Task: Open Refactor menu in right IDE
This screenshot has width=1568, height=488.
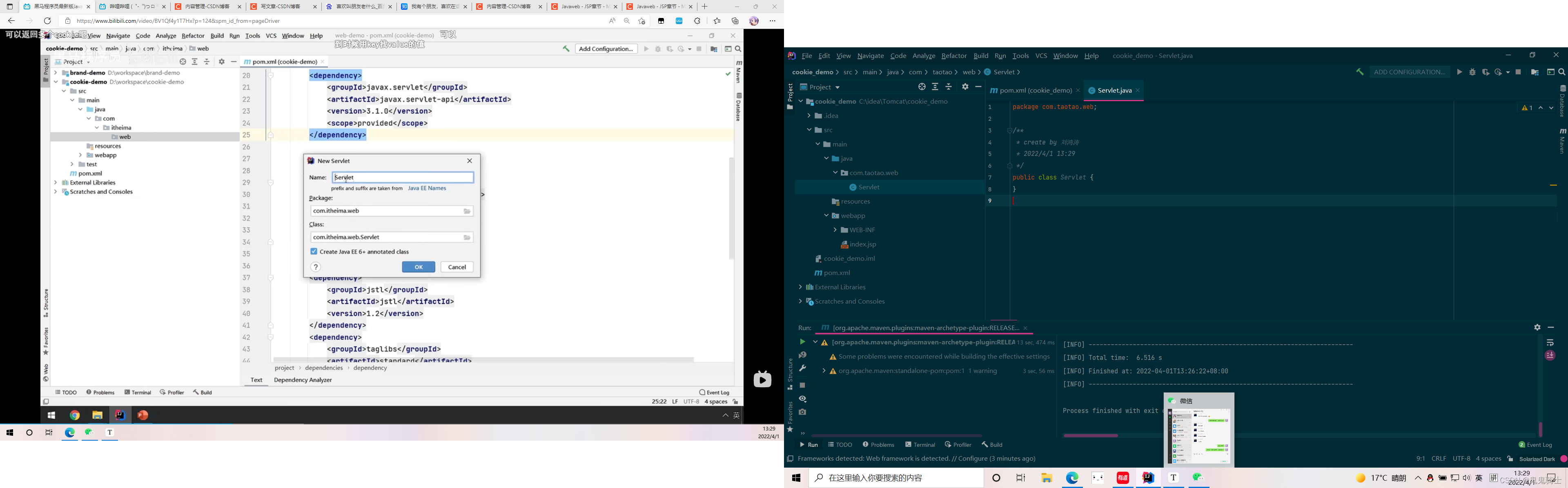Action: [x=954, y=55]
